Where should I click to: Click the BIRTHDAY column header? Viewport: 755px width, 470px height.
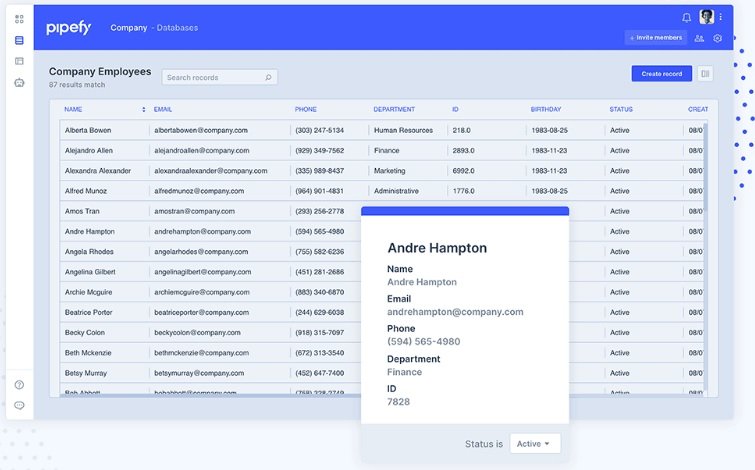pyautogui.click(x=546, y=109)
